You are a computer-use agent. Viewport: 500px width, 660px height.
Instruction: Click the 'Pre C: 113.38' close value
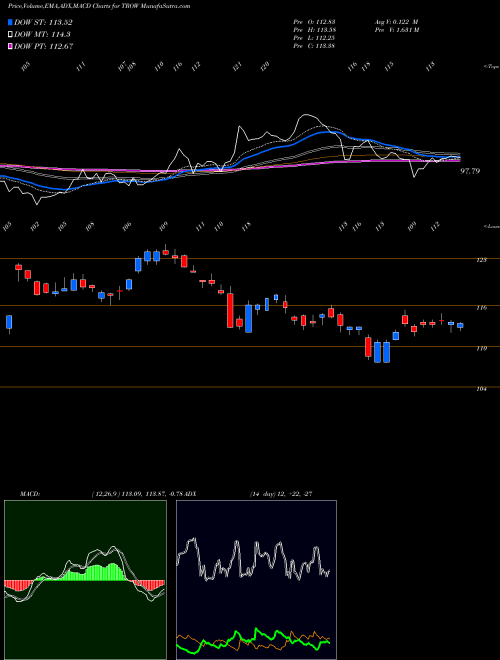[314, 46]
